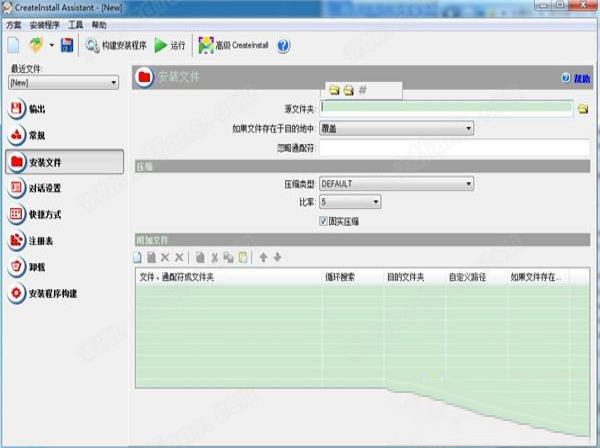Click the move up arrow in 附加文件 toolbar
This screenshot has height=448, width=600.
263,257
